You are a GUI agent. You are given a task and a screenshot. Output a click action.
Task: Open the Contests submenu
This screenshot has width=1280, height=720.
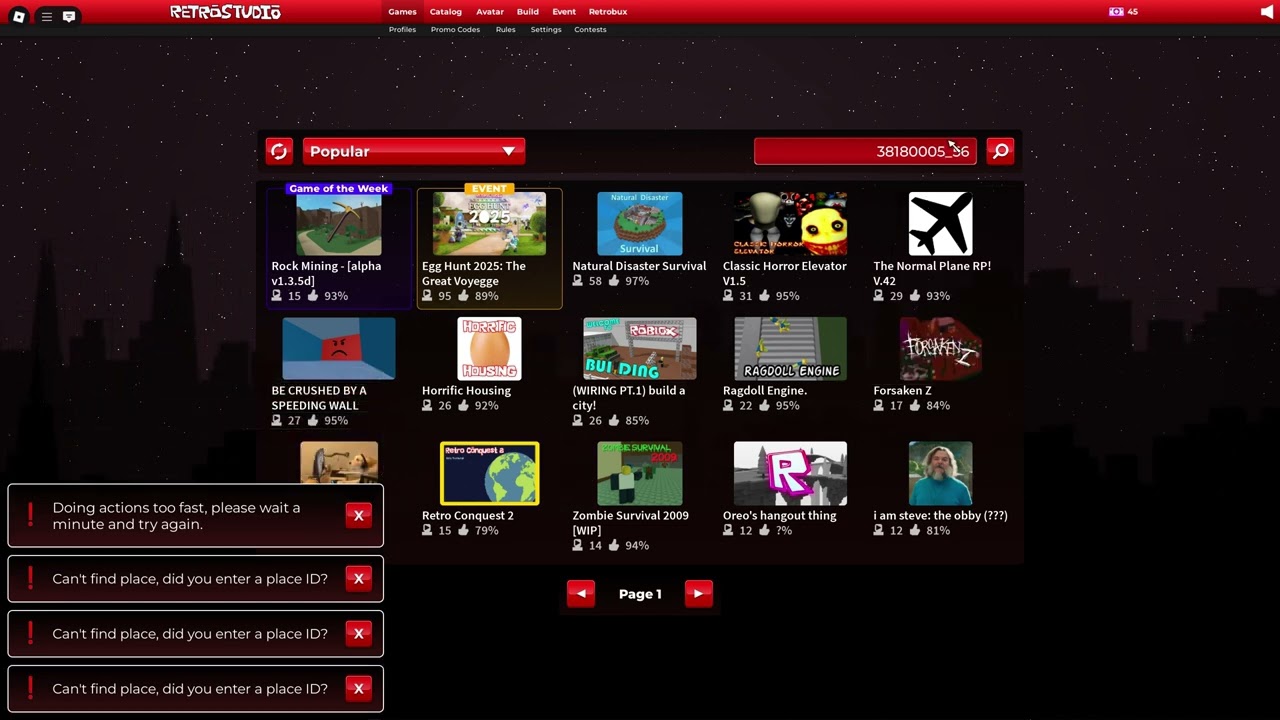(x=590, y=30)
